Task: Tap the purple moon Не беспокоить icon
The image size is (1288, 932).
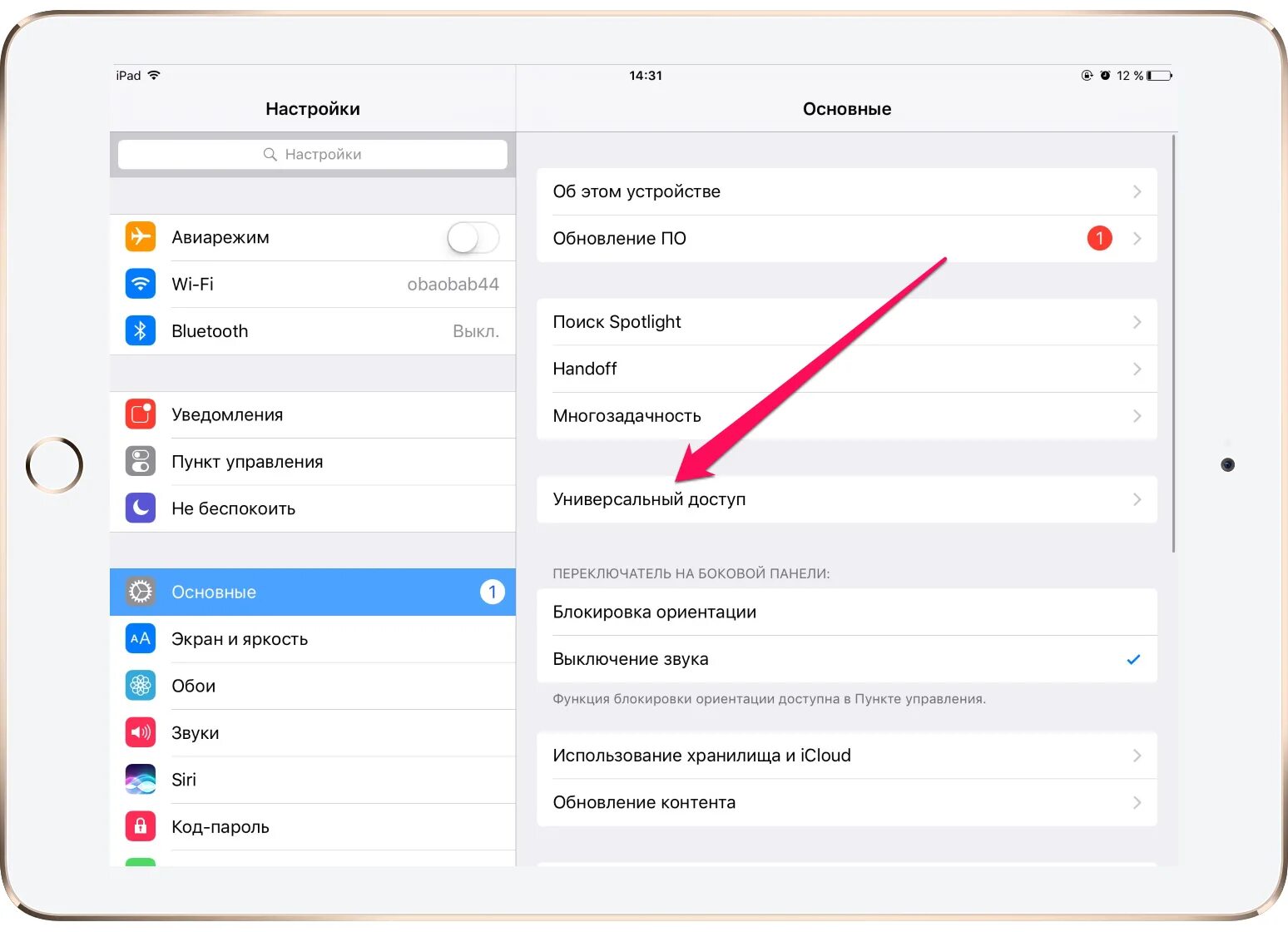Action: (x=141, y=508)
